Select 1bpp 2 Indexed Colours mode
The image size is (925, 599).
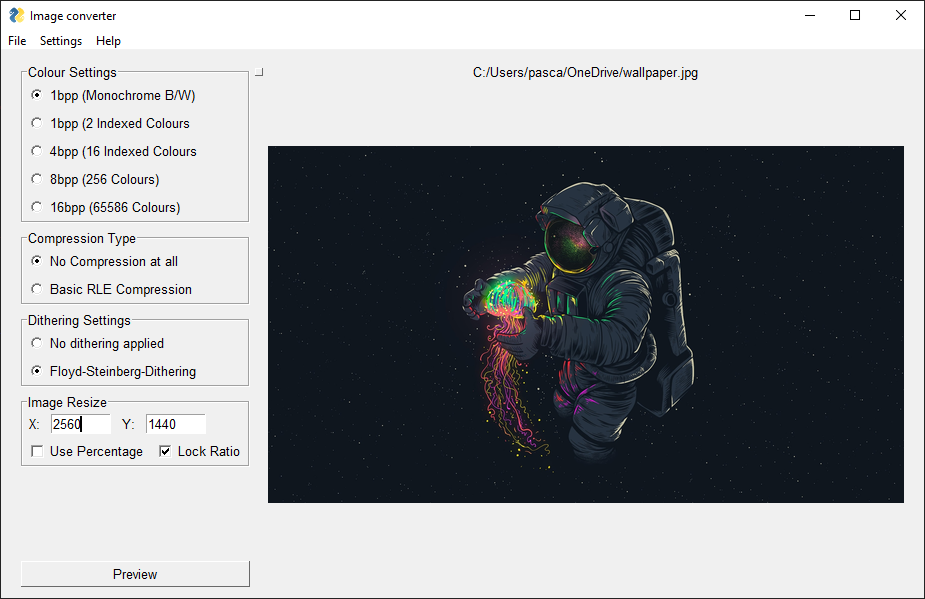(x=36, y=123)
